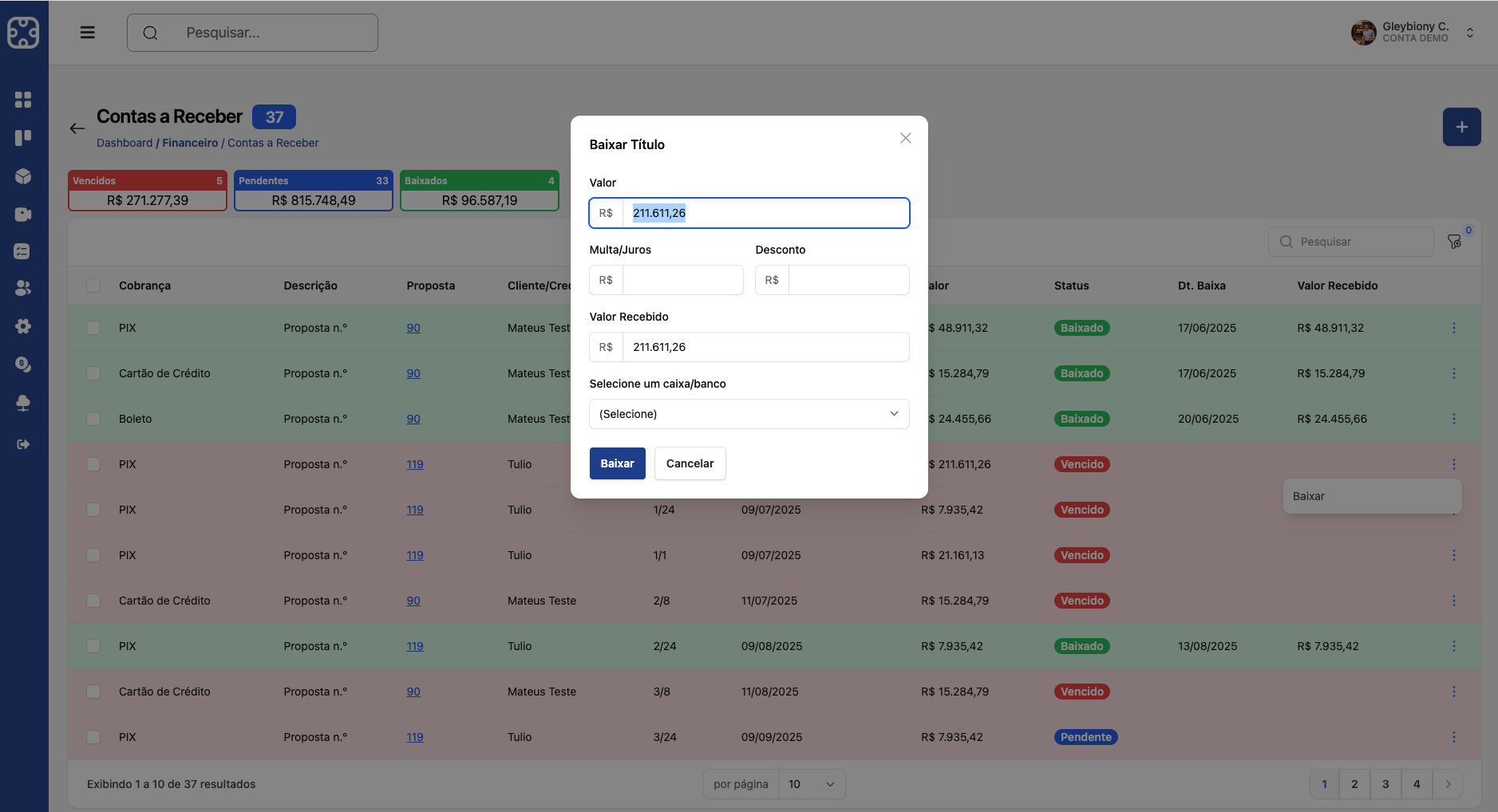Click the Cancelar button

click(690, 463)
